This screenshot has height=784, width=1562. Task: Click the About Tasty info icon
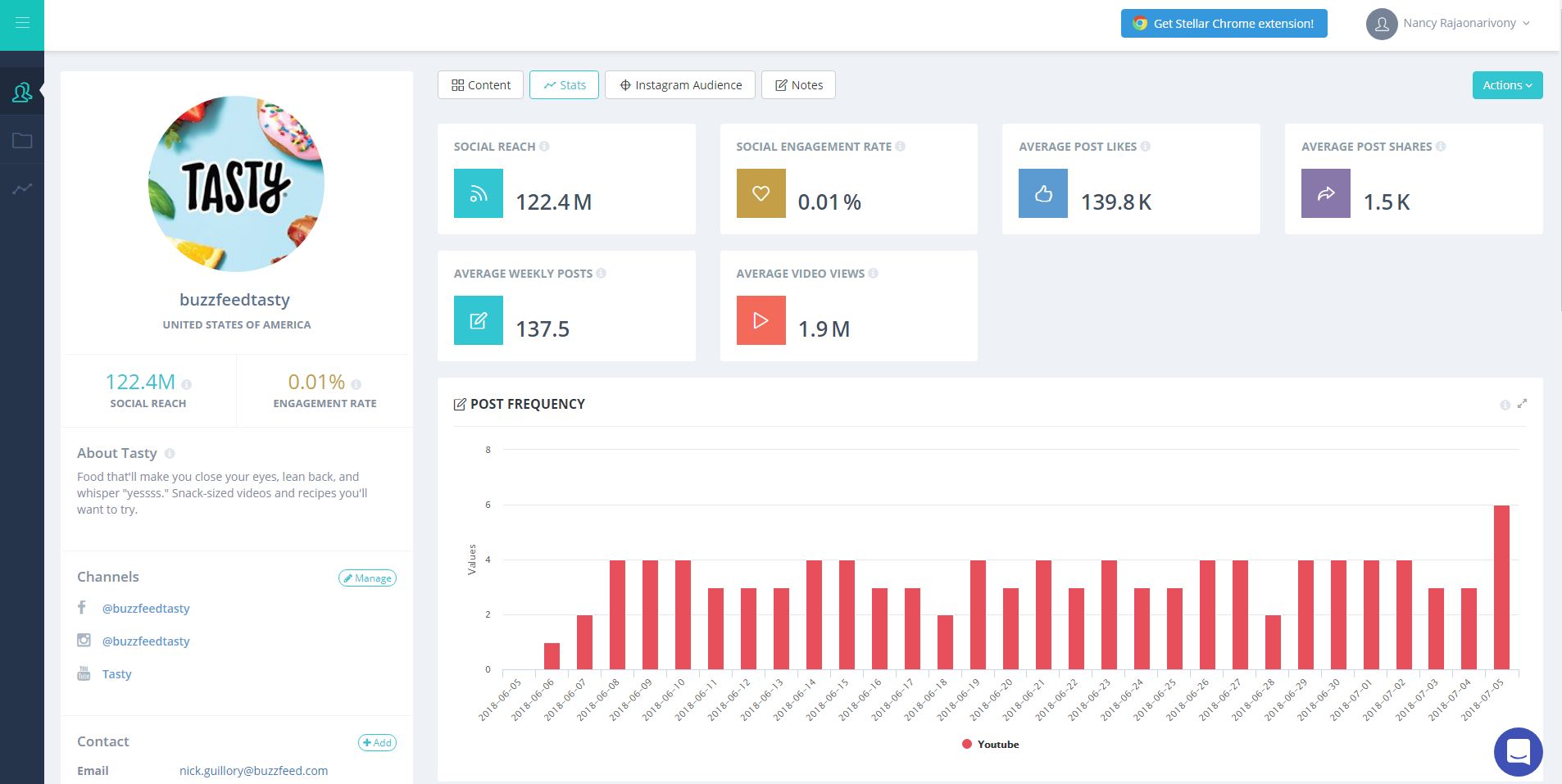[x=170, y=454]
